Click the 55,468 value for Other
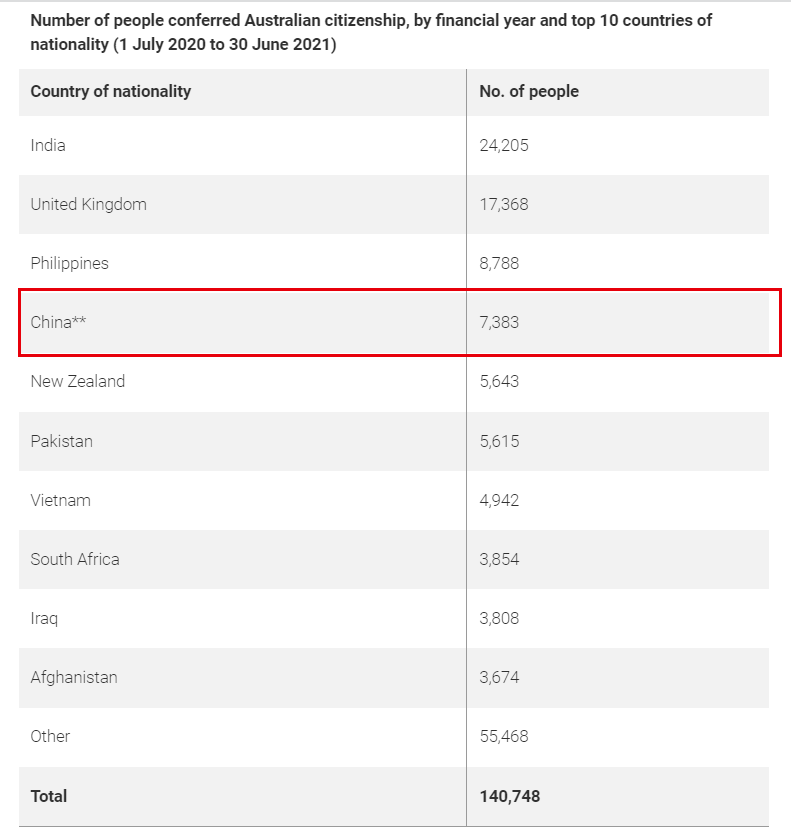 point(504,736)
